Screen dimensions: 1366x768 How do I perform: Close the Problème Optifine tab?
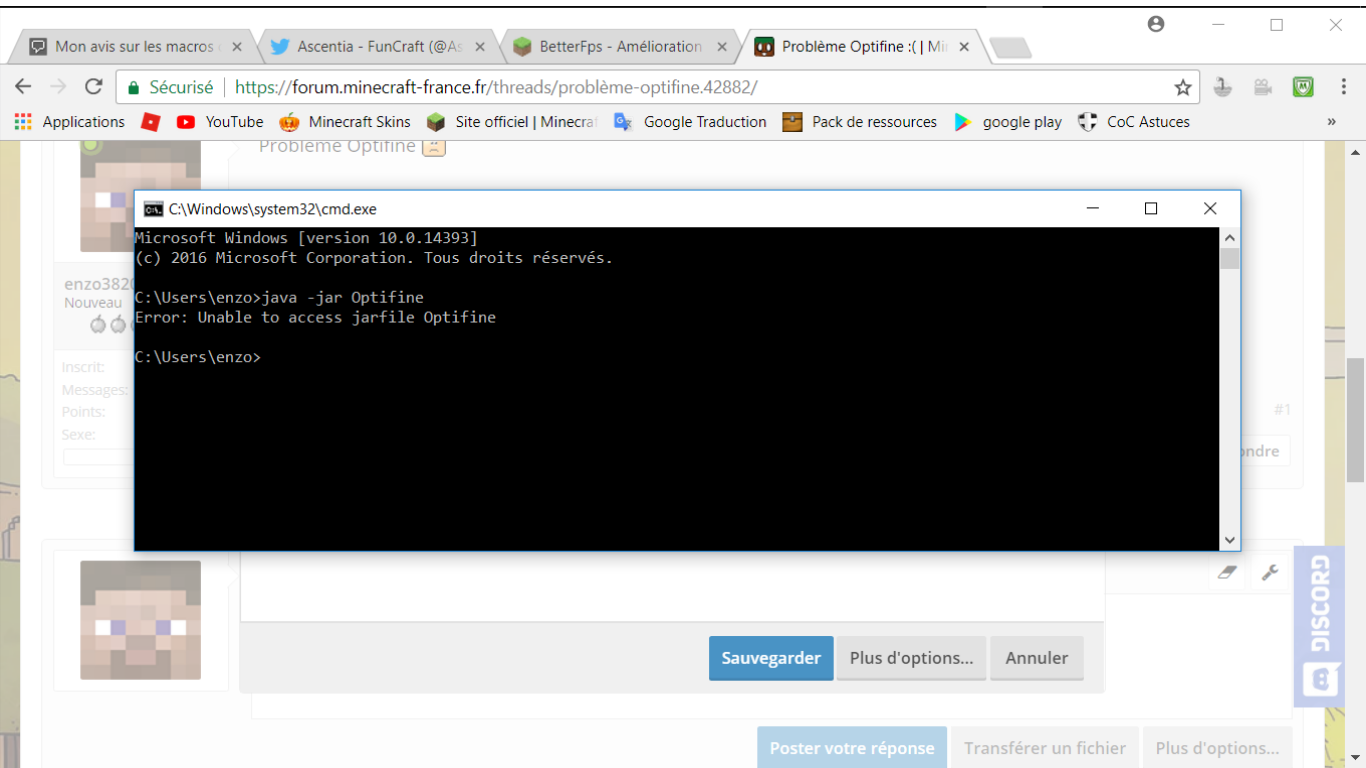click(x=964, y=47)
